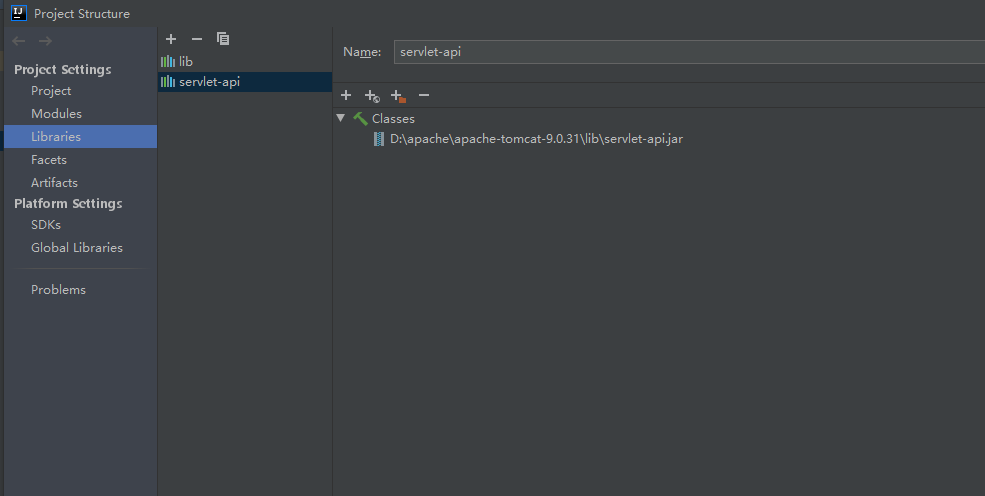Click the Project Settings heading
The width and height of the screenshot is (985, 496).
[63, 70]
